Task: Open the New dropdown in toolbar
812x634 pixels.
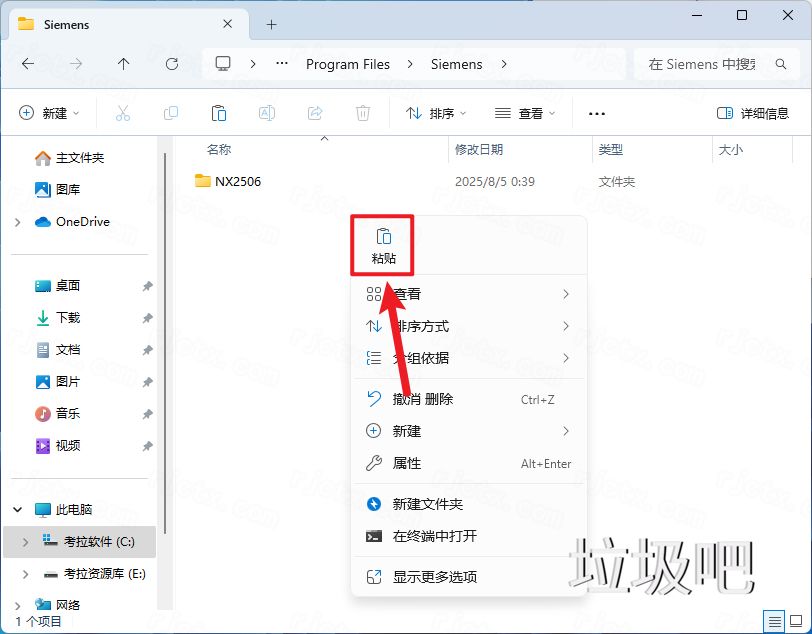Action: pyautogui.click(x=48, y=114)
